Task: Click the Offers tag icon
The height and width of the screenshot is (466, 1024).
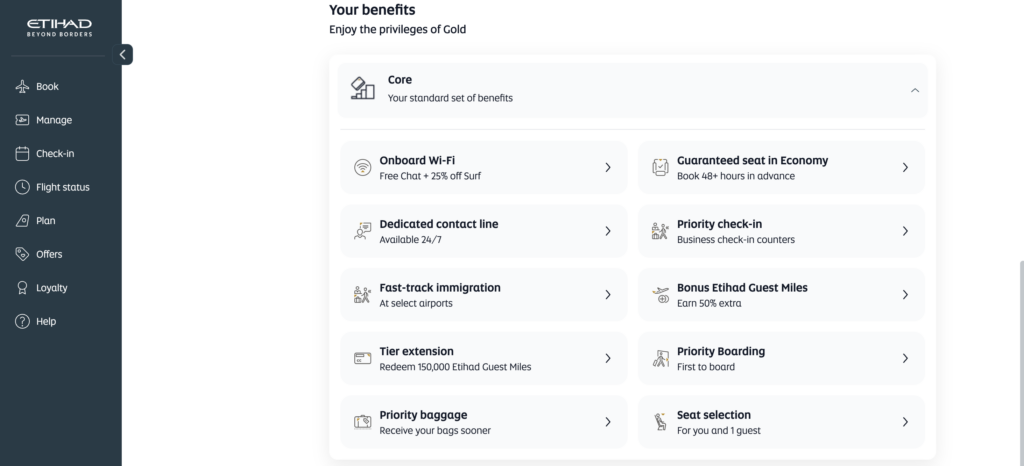Action: [23, 254]
